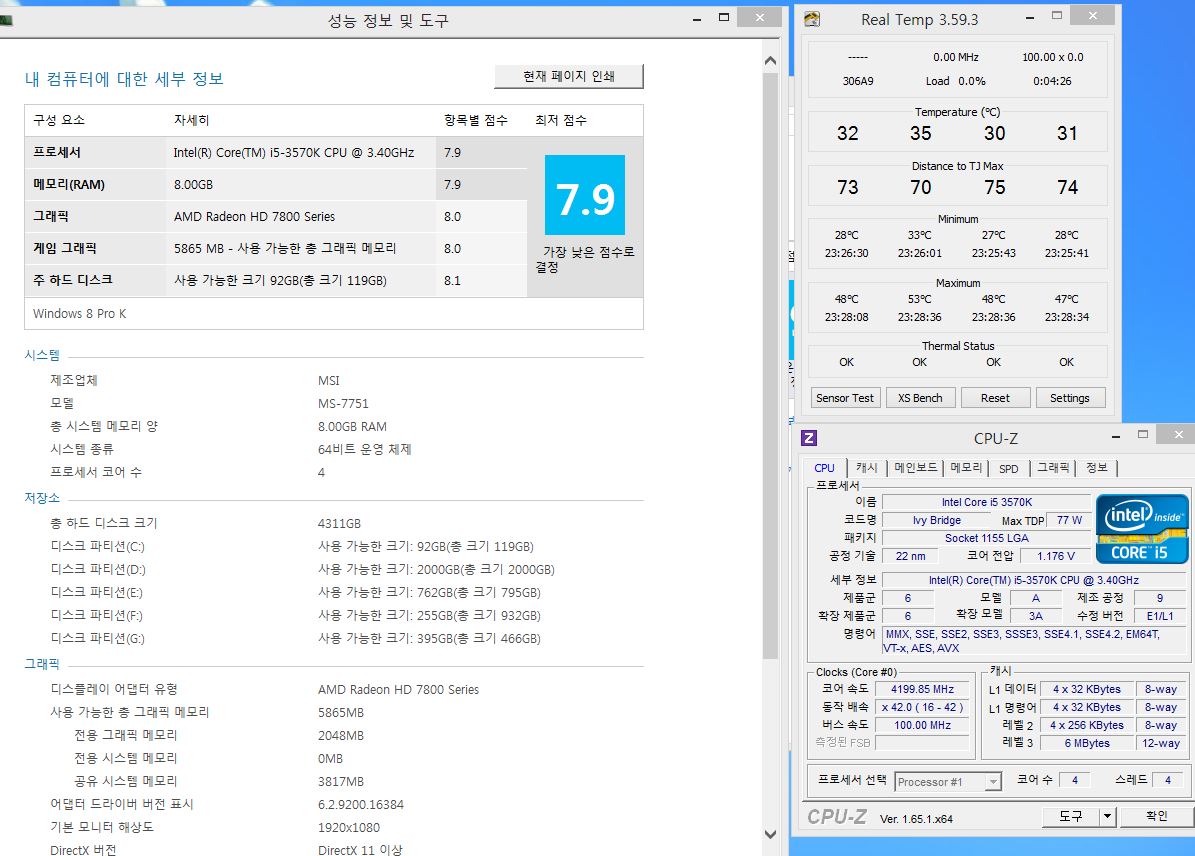Click the 전용 그래픽 메모리 value 2048MB
The width and height of the screenshot is (1195, 856).
[341, 736]
